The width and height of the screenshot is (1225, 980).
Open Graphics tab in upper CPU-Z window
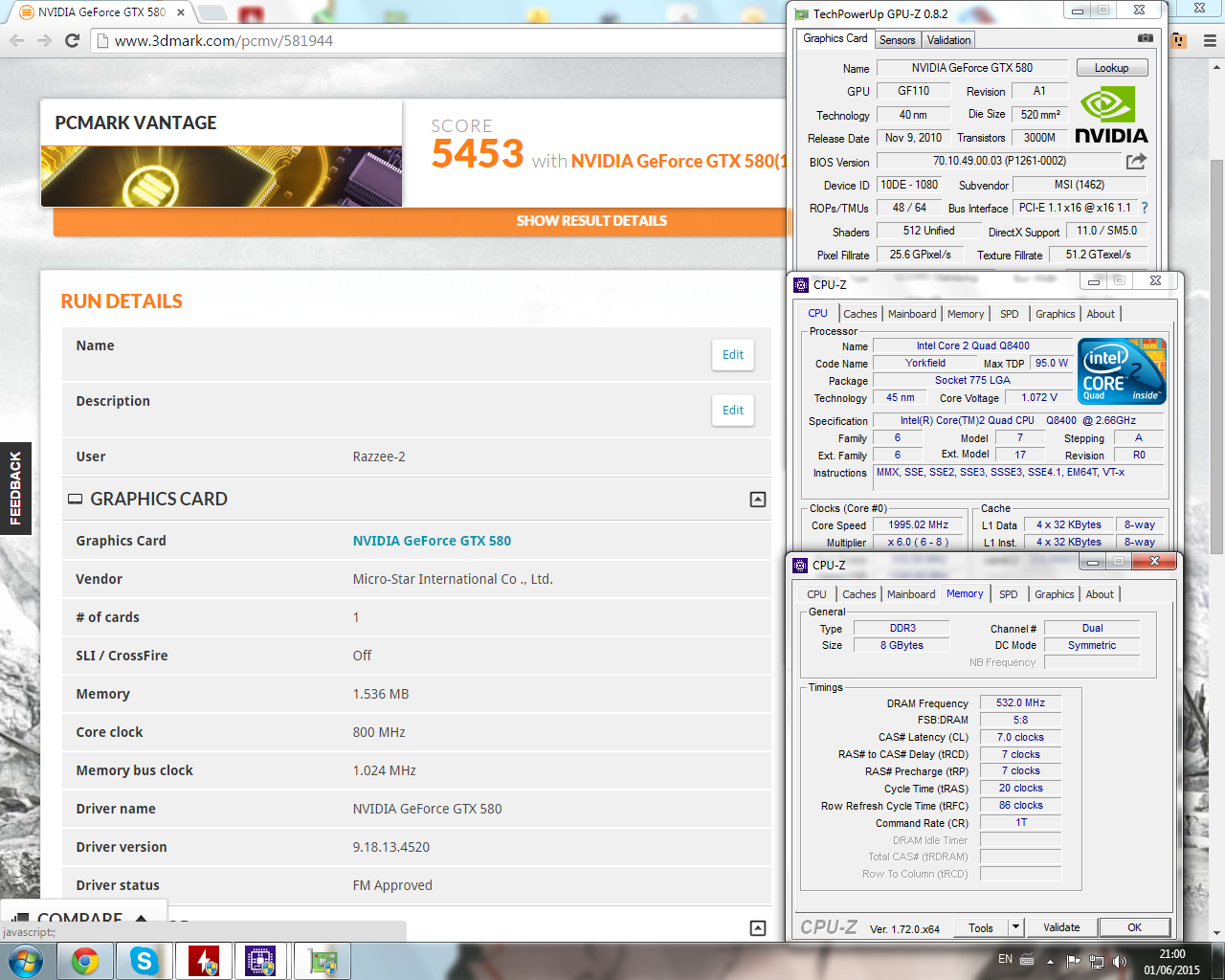(1055, 314)
